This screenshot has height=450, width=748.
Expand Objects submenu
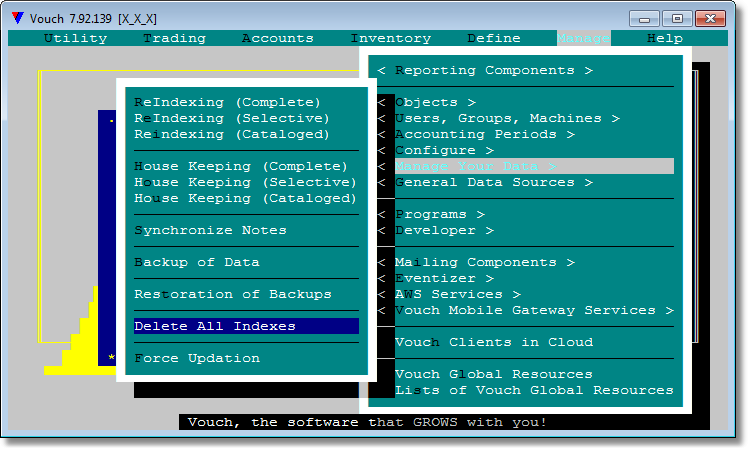coord(426,103)
